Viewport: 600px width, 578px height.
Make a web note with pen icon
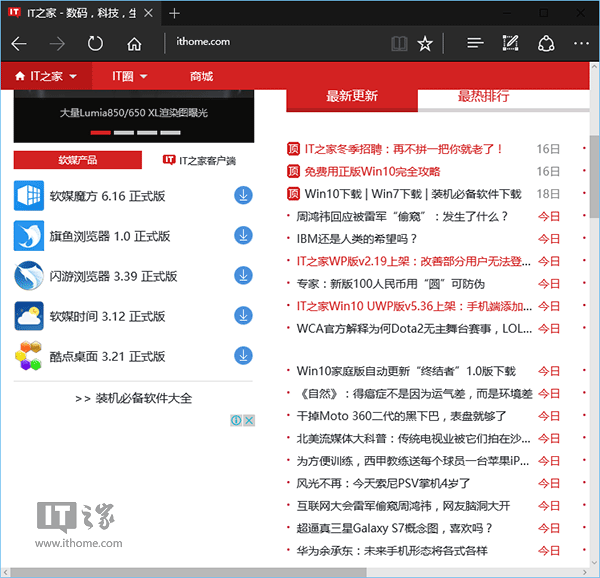[x=510, y=43]
